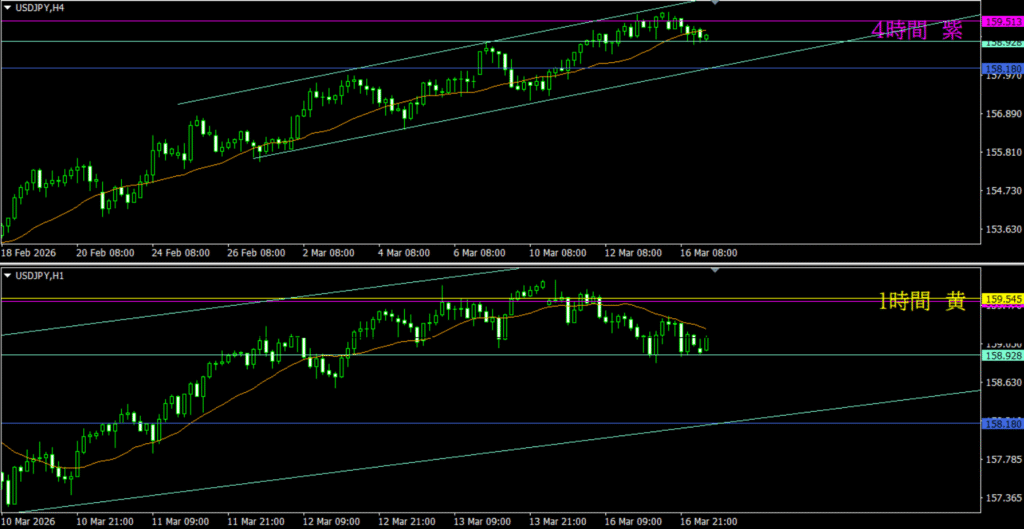Click the 156.890 price on H4 scale

[x=1002, y=114]
